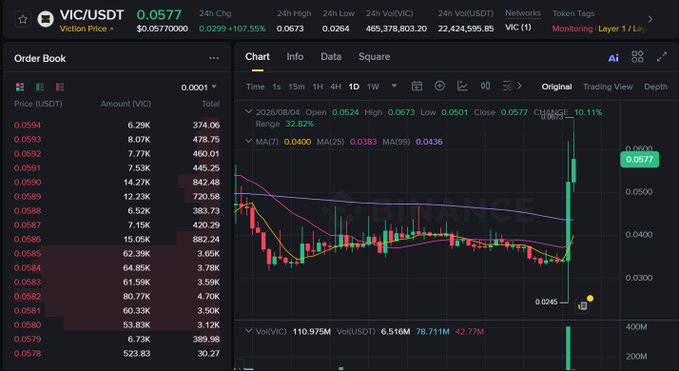The width and height of the screenshot is (679, 371).
Task: Click the 0.0582 ask price row
Action: (116, 297)
